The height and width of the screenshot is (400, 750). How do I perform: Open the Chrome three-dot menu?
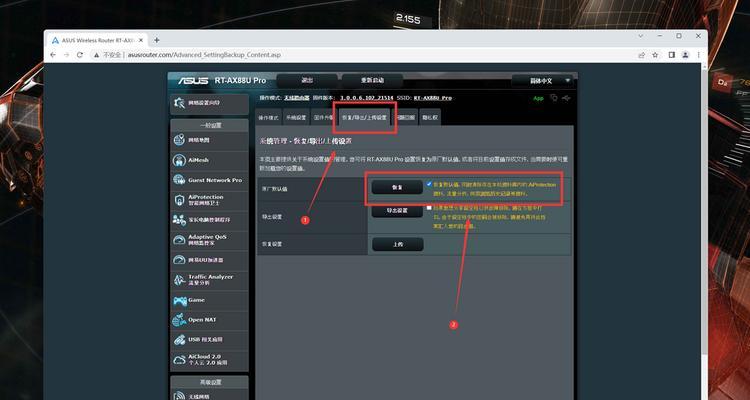[x=699, y=55]
